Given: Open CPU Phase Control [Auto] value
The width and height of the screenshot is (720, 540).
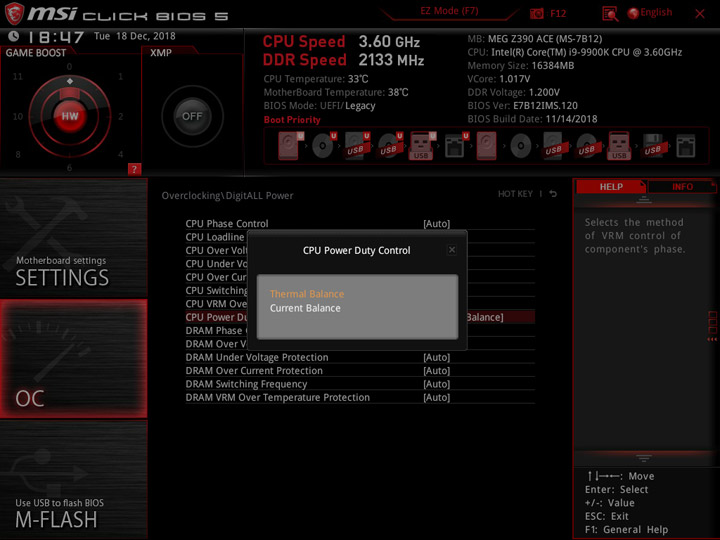Looking at the screenshot, I should click(x=436, y=224).
